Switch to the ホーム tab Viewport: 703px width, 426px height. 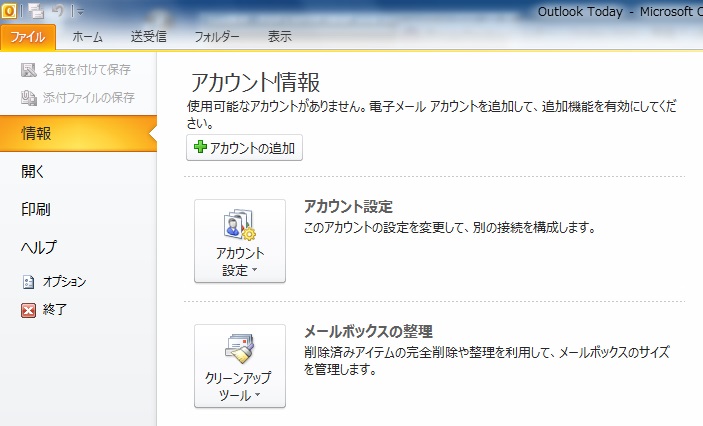(x=87, y=37)
